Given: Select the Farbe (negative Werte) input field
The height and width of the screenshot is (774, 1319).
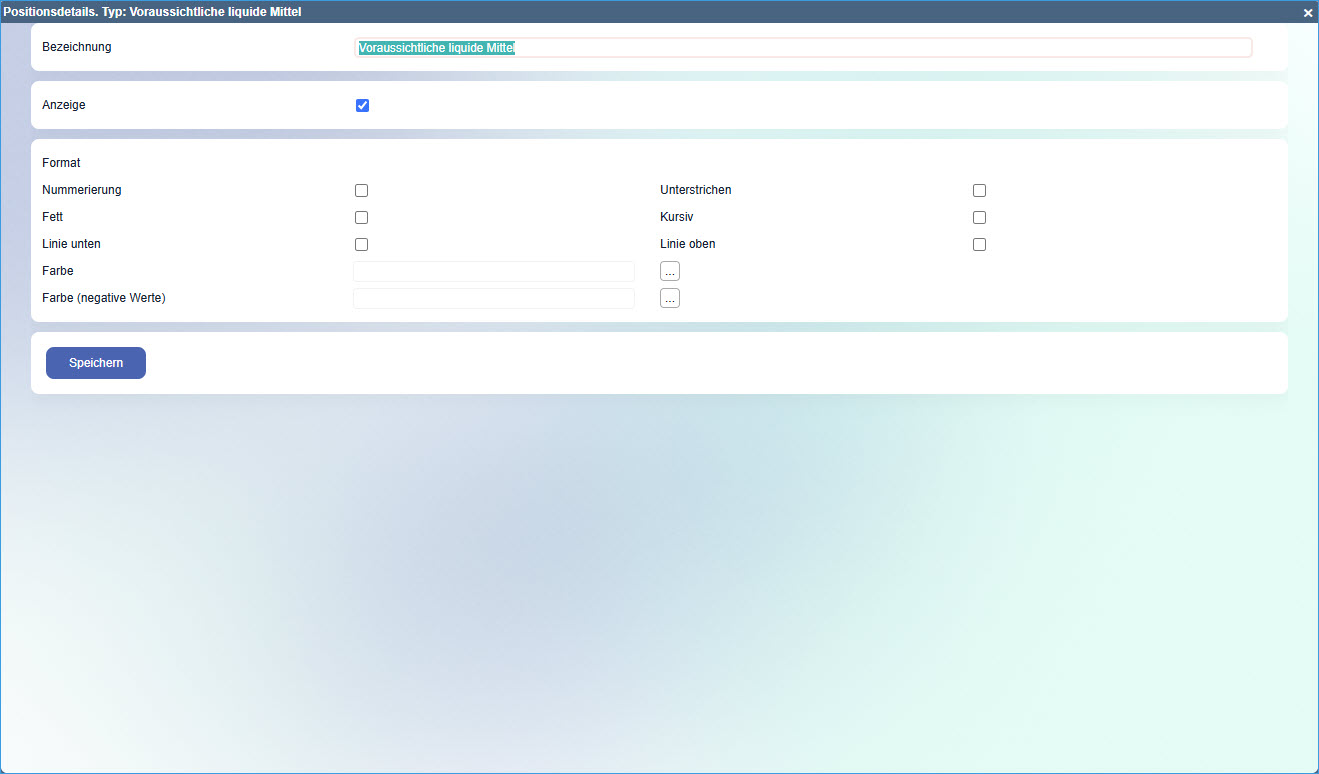Looking at the screenshot, I should 494,298.
